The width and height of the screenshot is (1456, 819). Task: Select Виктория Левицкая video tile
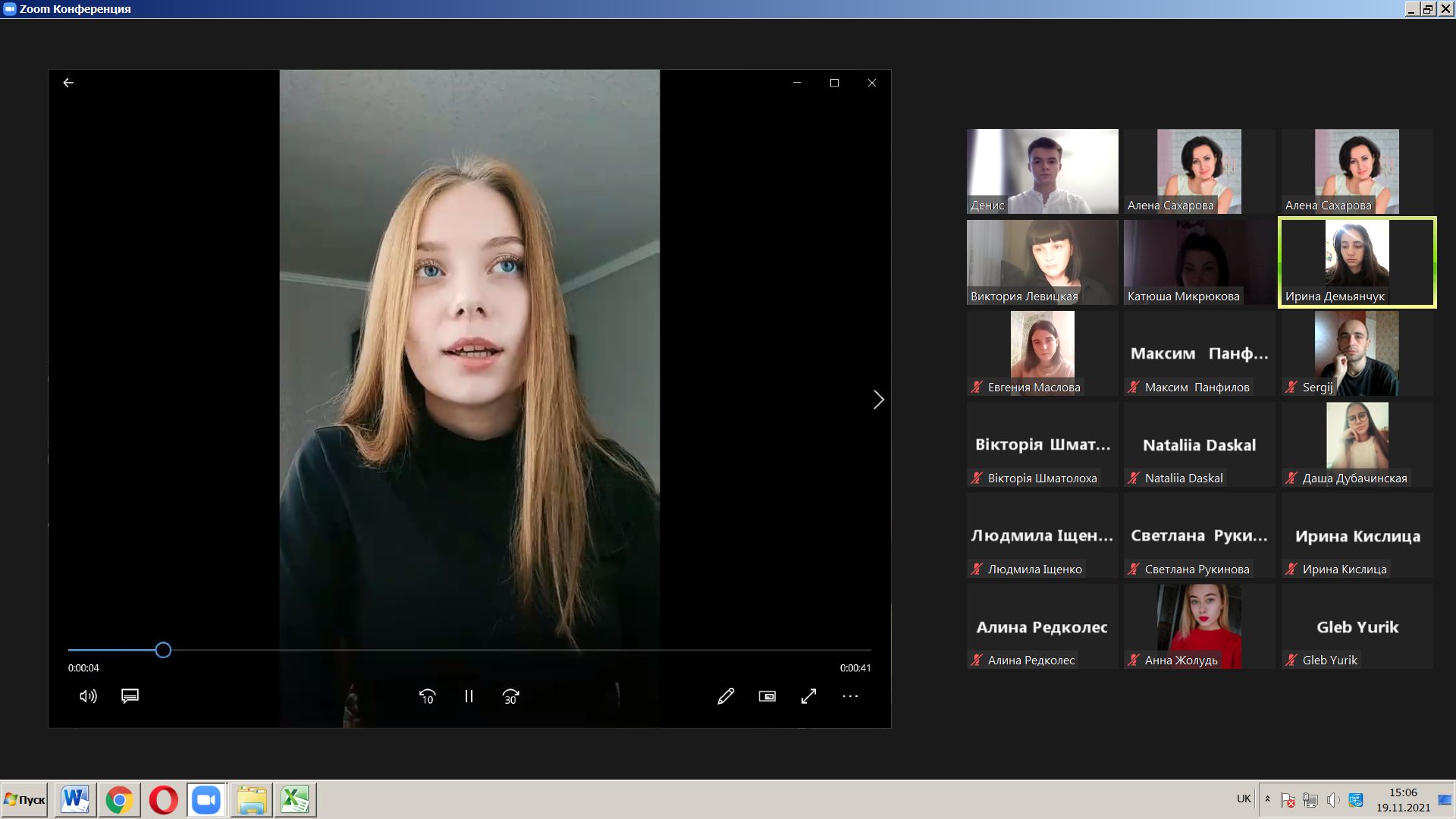click(x=1042, y=262)
